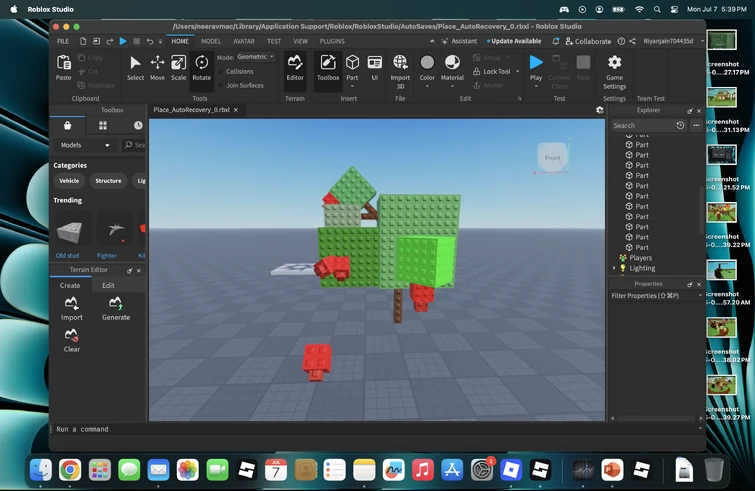Choose the Rotate tool
Image resolution: width=755 pixels, height=491 pixels.
201,67
